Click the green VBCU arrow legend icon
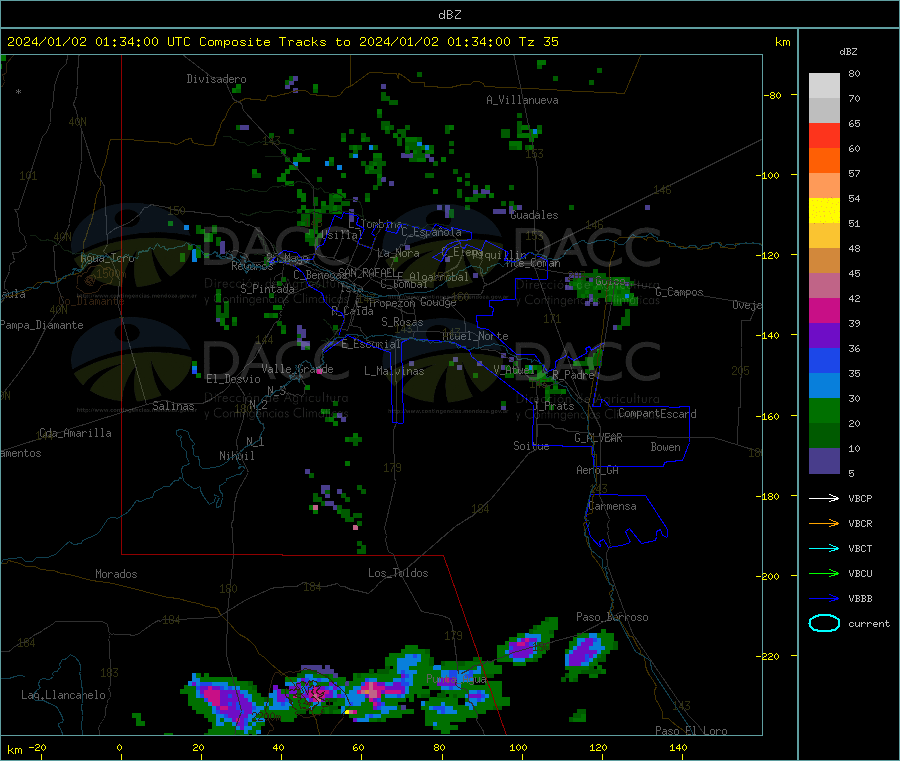Viewport: 900px width, 761px height. (824, 573)
